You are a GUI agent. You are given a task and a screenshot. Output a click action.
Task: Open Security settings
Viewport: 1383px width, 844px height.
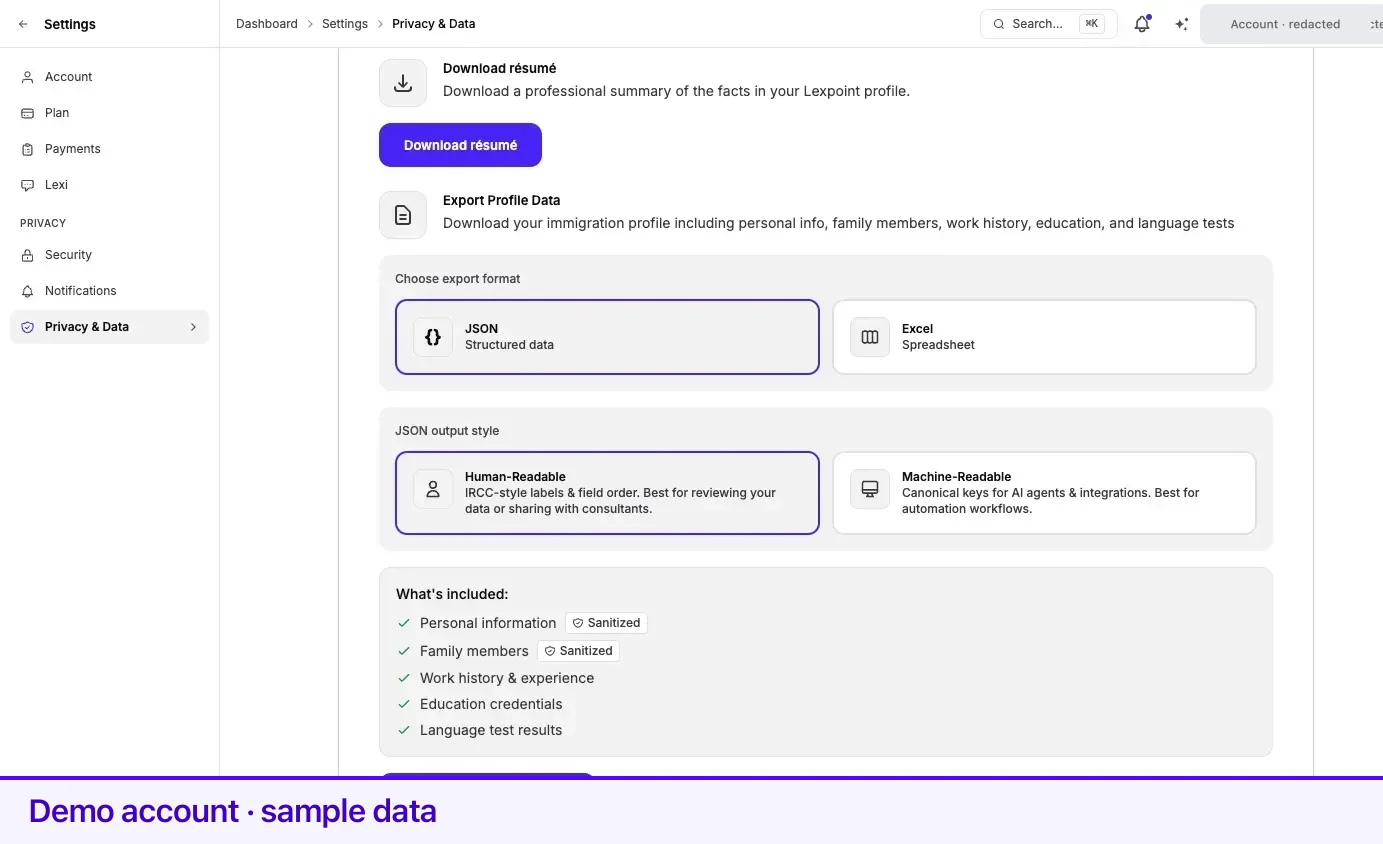110,255
